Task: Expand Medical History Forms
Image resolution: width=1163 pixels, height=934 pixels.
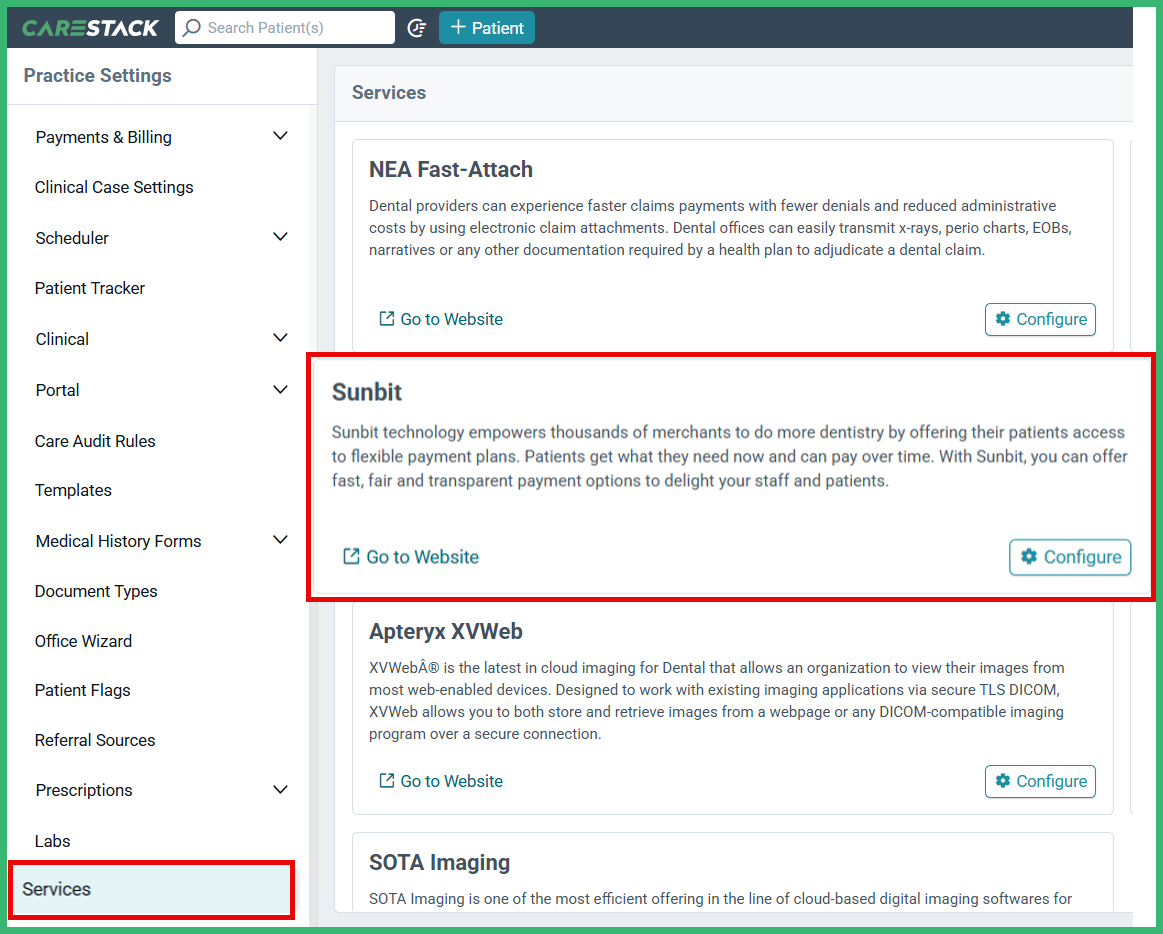Action: coord(280,539)
